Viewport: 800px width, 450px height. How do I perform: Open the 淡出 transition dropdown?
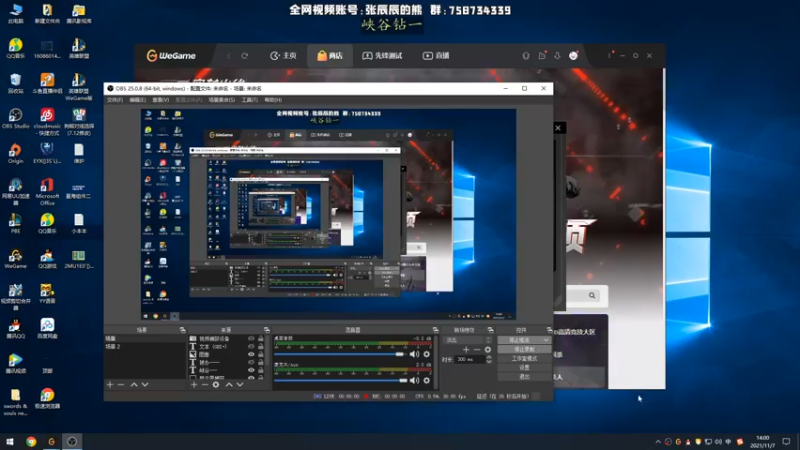tap(468, 340)
